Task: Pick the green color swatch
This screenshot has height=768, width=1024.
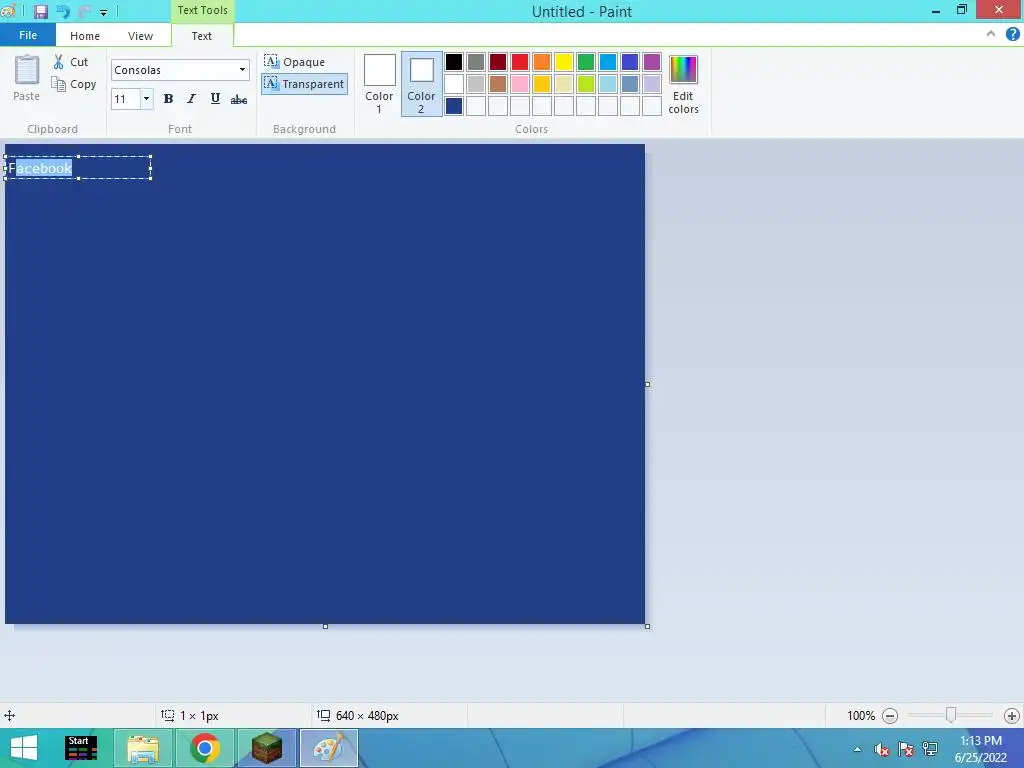Action: click(x=586, y=62)
